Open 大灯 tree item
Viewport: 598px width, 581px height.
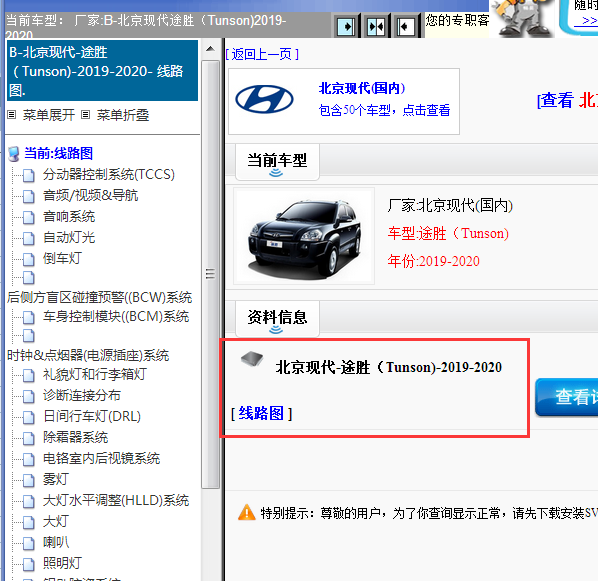pos(56,521)
